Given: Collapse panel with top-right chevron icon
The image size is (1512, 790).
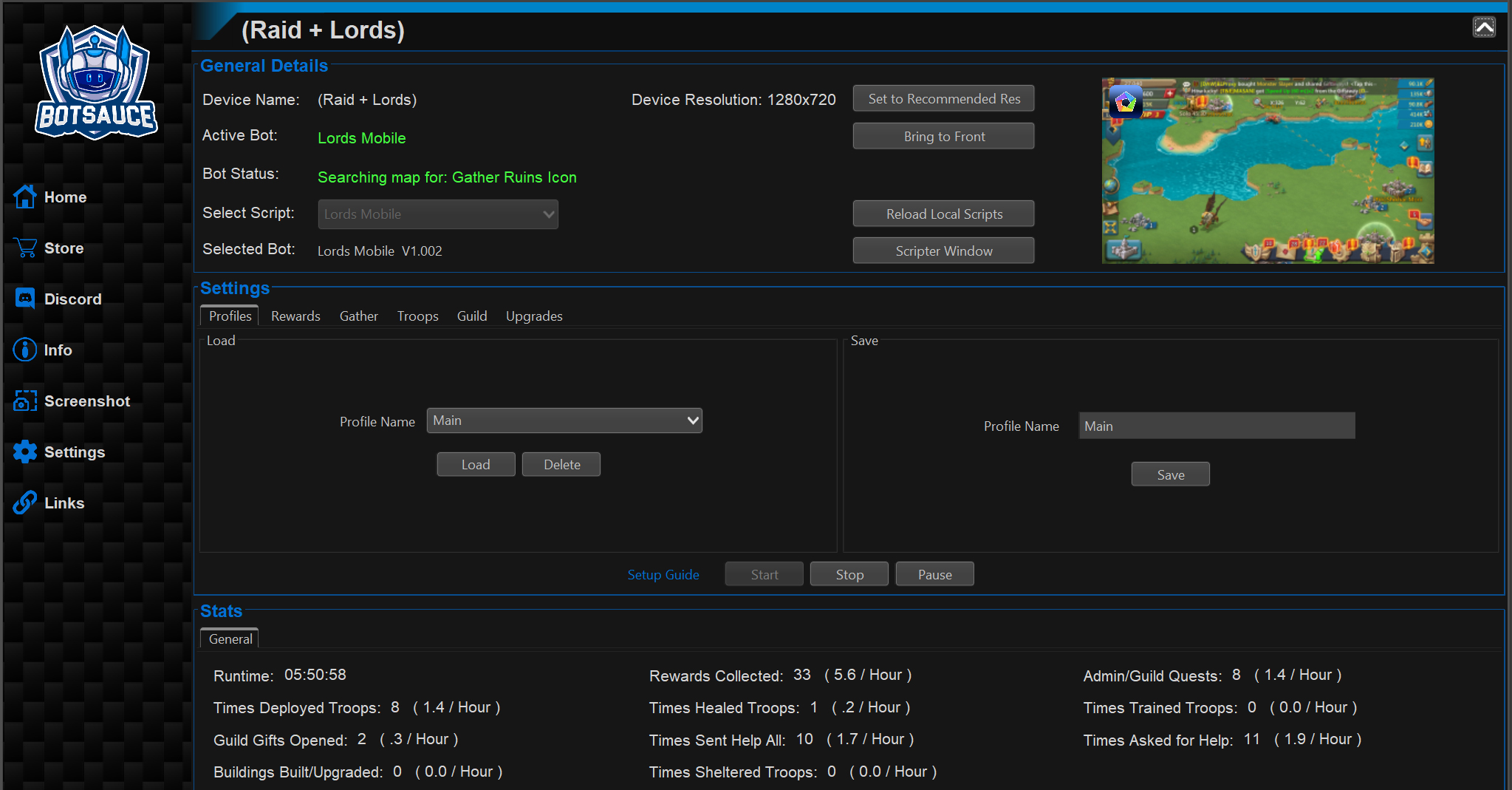Looking at the screenshot, I should coord(1483,27).
